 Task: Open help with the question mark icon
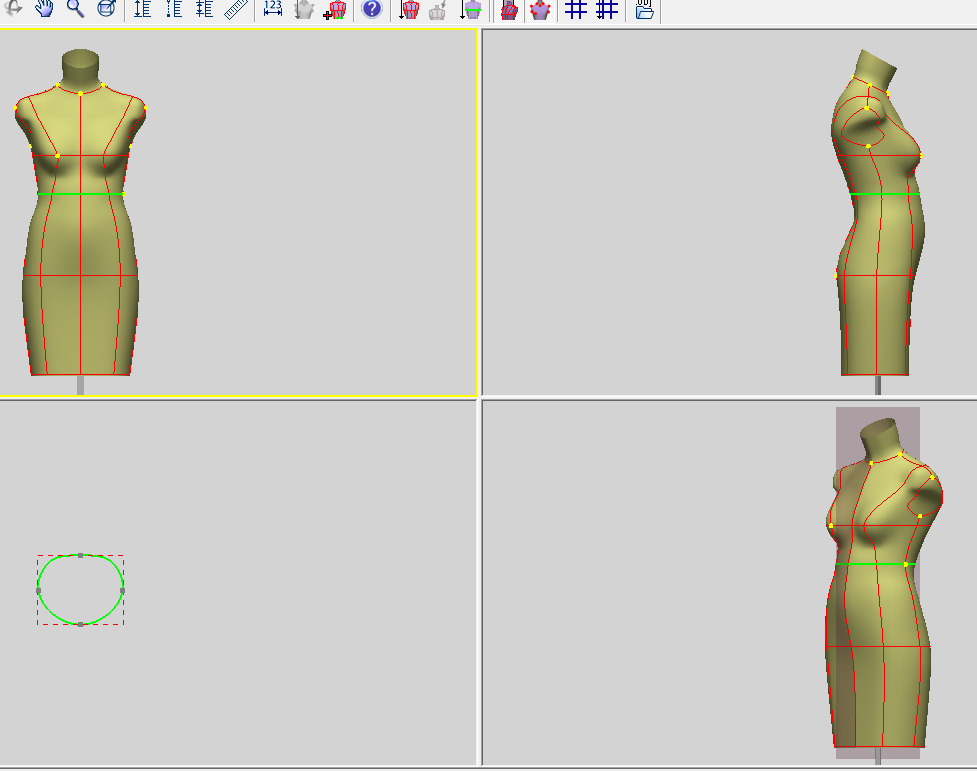coord(371,8)
